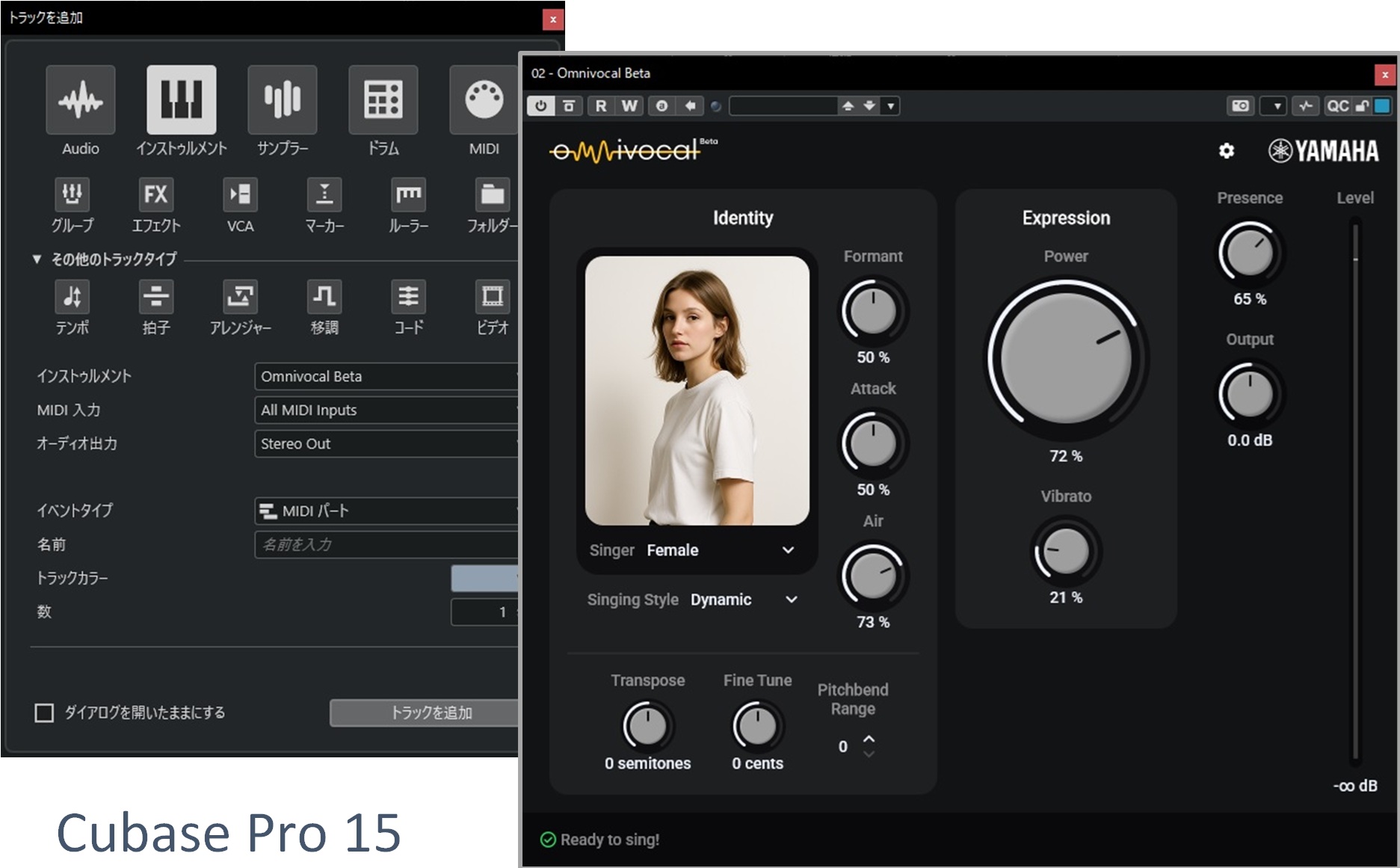1400x868 pixels.
Task: Pick the Drum (ドラム) track icon
Action: (x=383, y=100)
